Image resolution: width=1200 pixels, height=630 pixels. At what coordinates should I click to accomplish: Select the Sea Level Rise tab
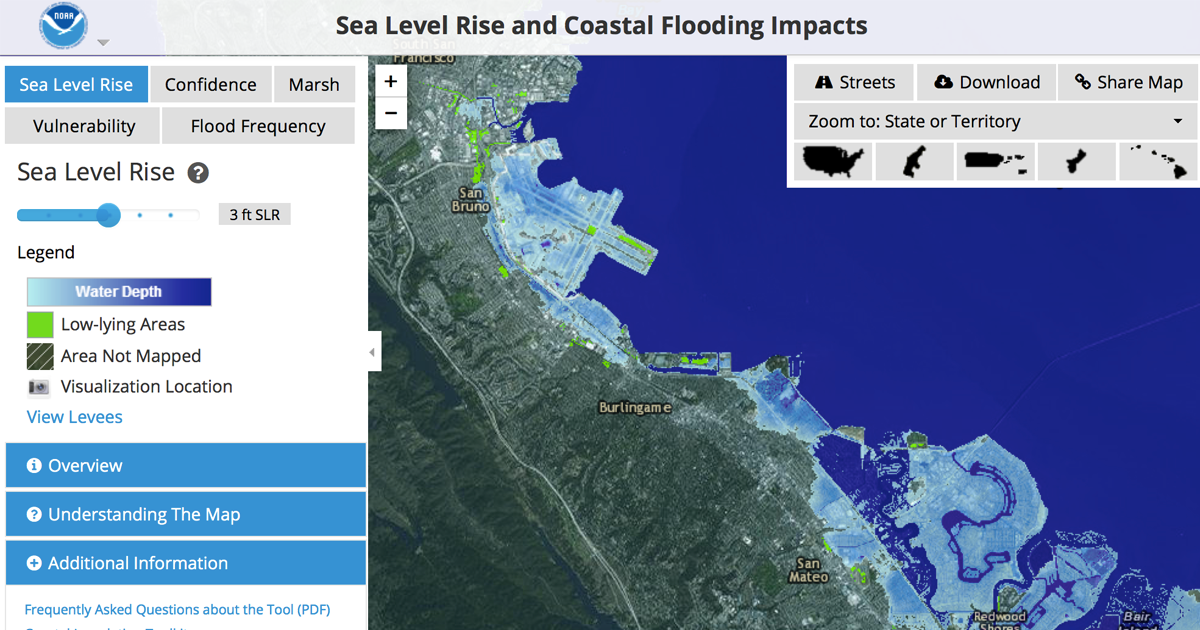[x=76, y=85]
